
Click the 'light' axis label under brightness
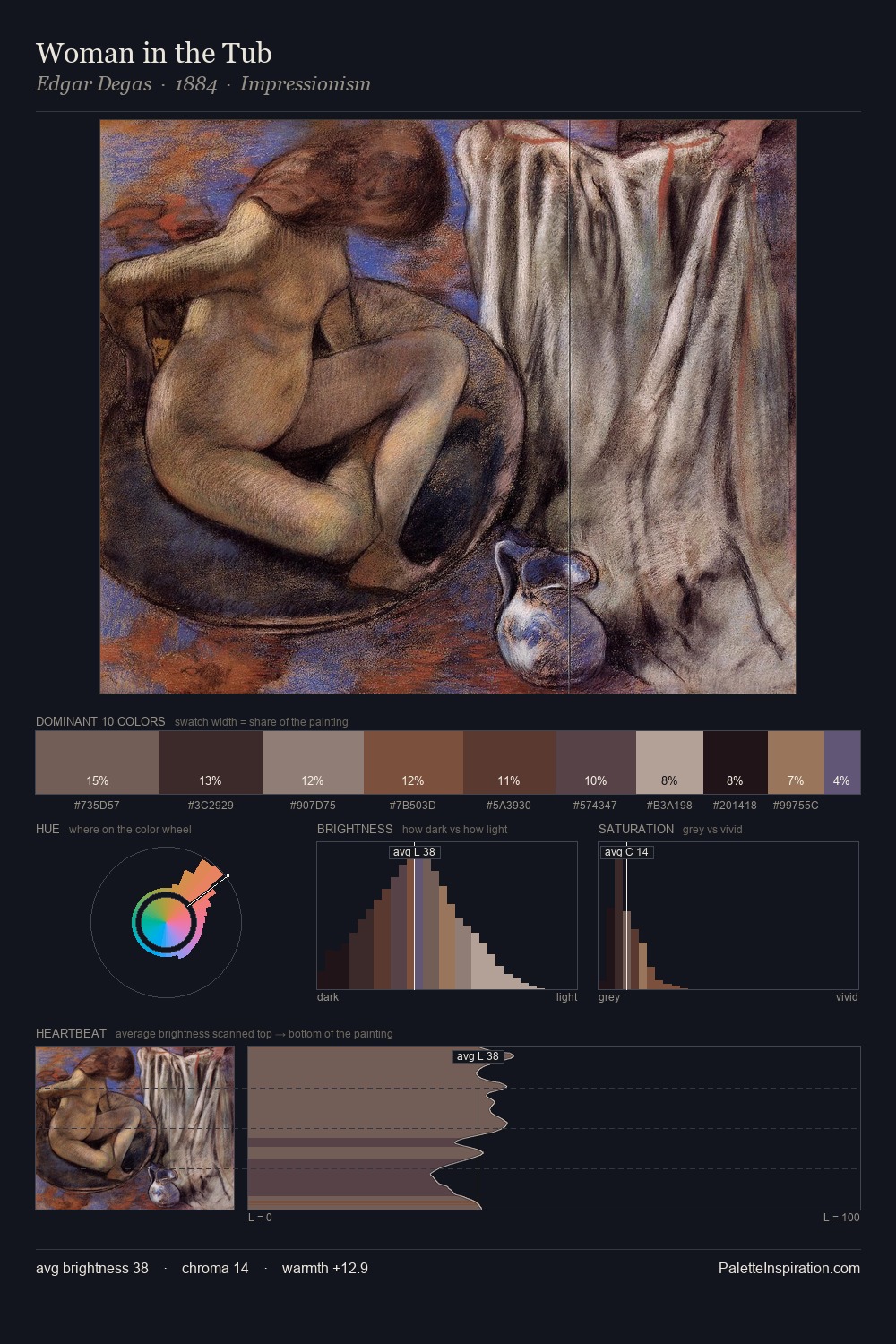(x=567, y=997)
